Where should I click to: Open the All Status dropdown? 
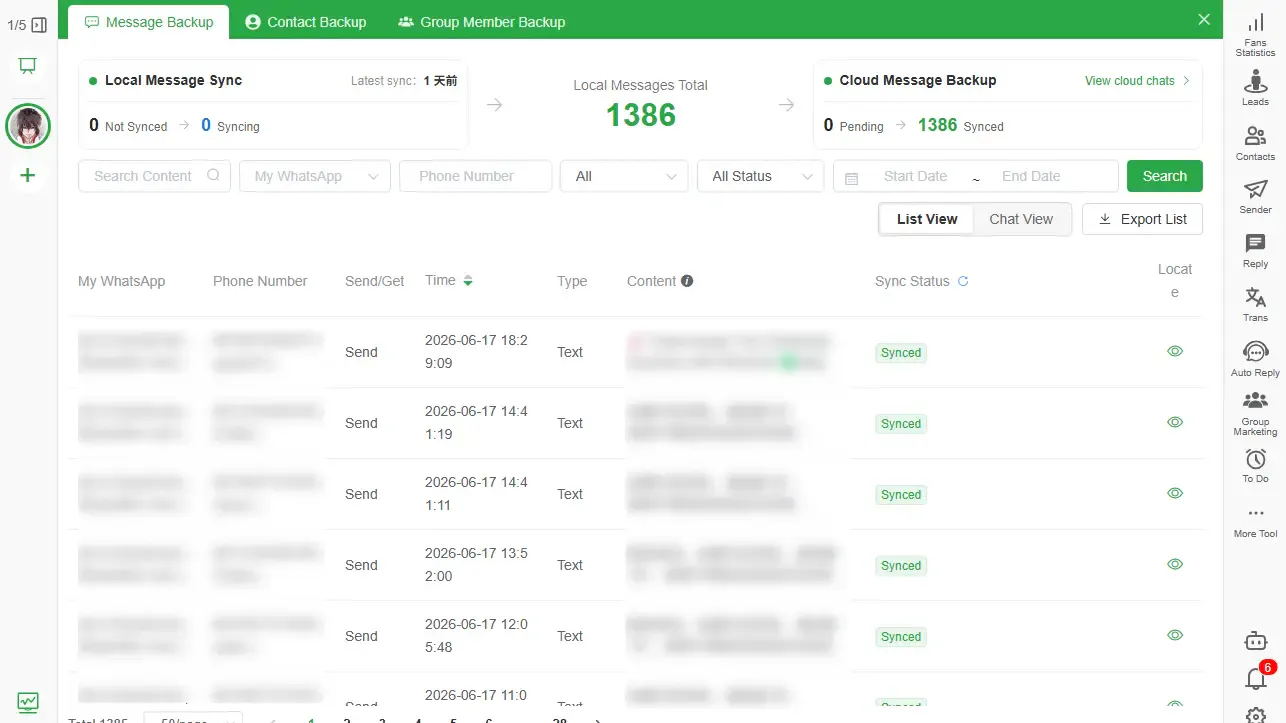[x=761, y=176]
